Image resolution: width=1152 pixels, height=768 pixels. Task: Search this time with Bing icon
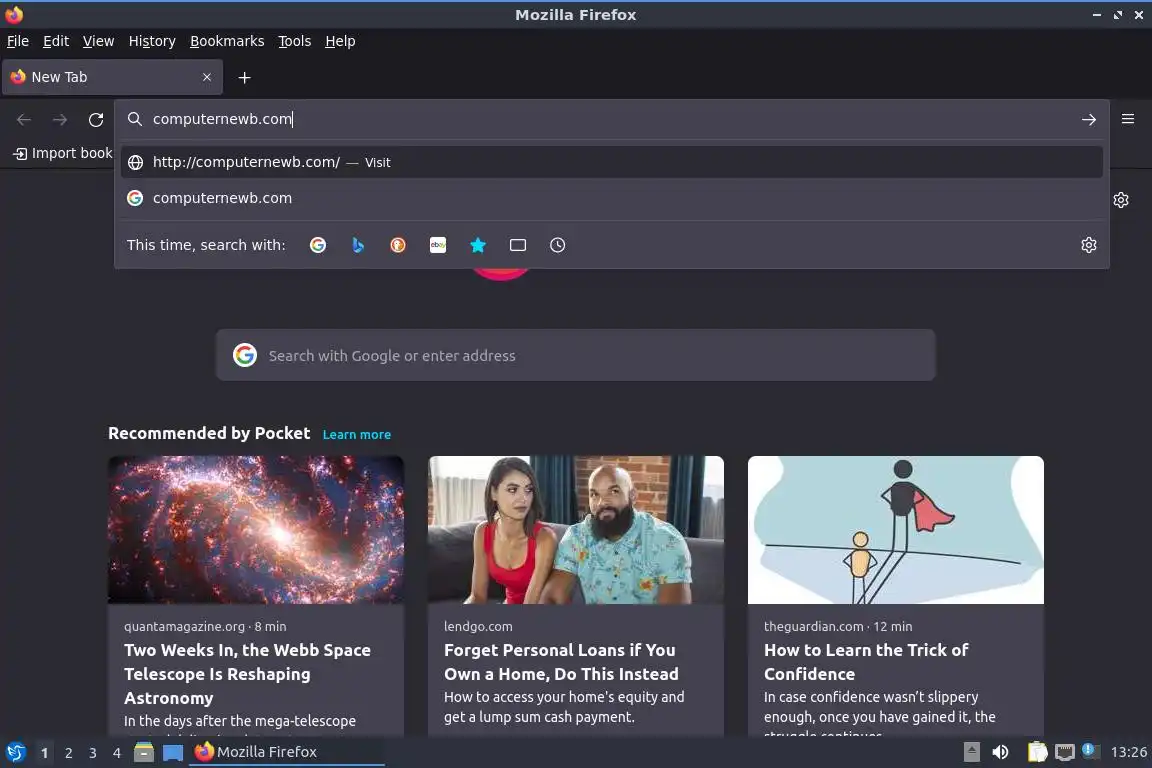358,245
